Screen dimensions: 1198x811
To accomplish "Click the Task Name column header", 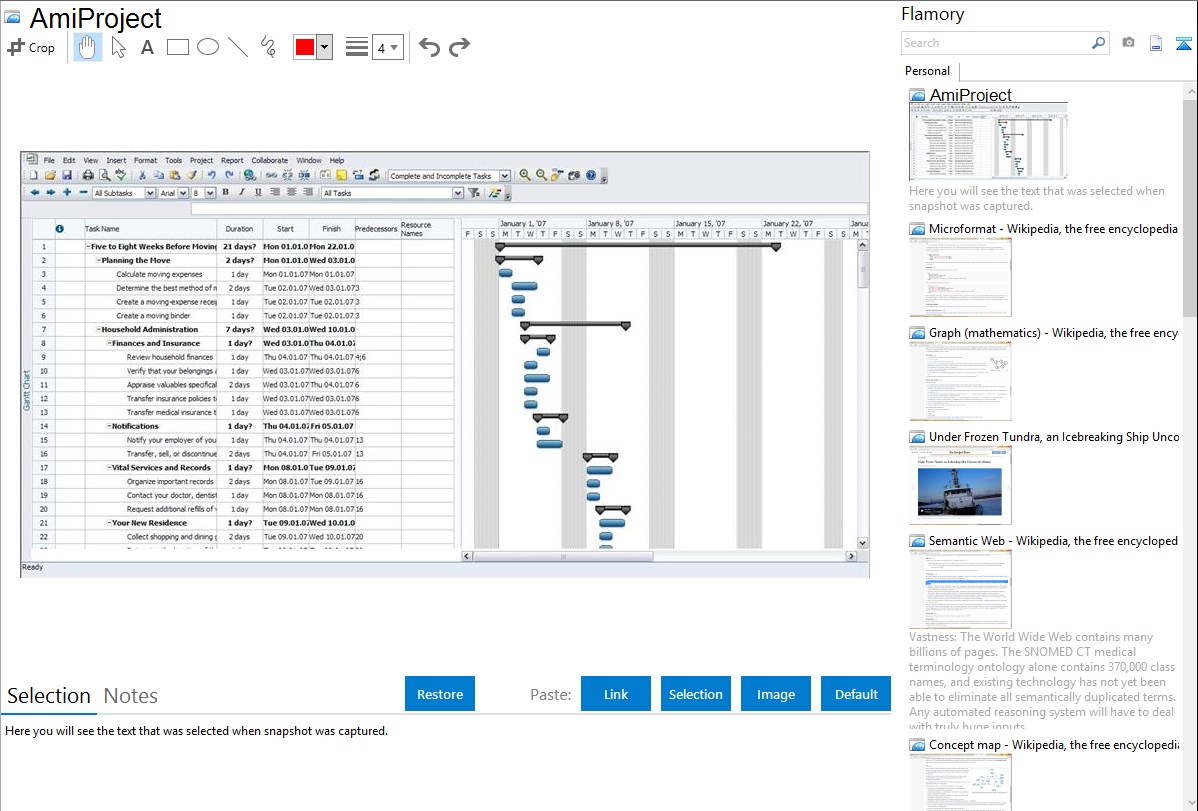I will point(149,229).
